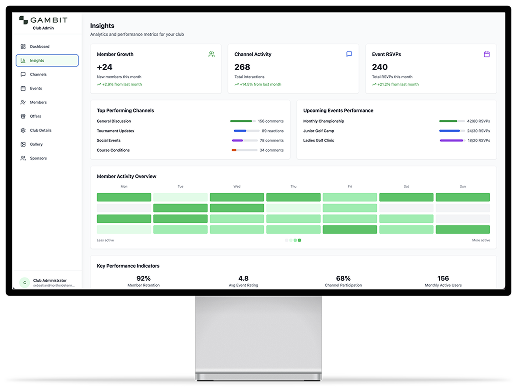Click the top Monday cell in activity heatmap

click(x=124, y=197)
